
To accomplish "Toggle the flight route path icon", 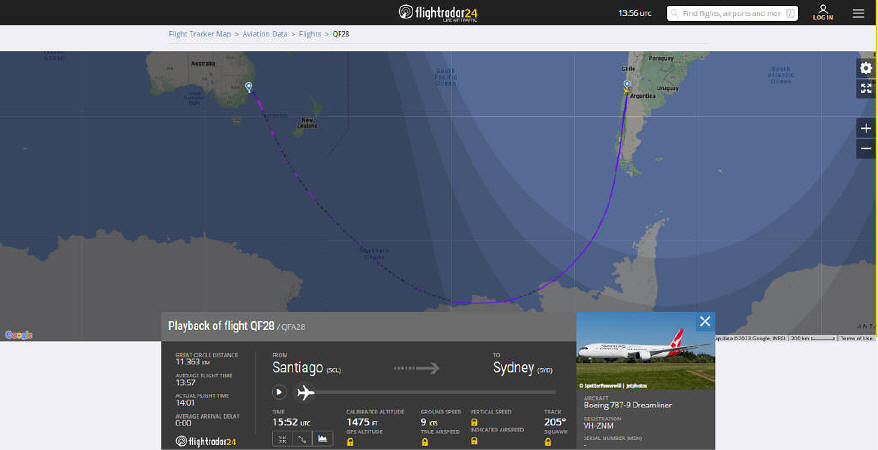I will [x=302, y=439].
